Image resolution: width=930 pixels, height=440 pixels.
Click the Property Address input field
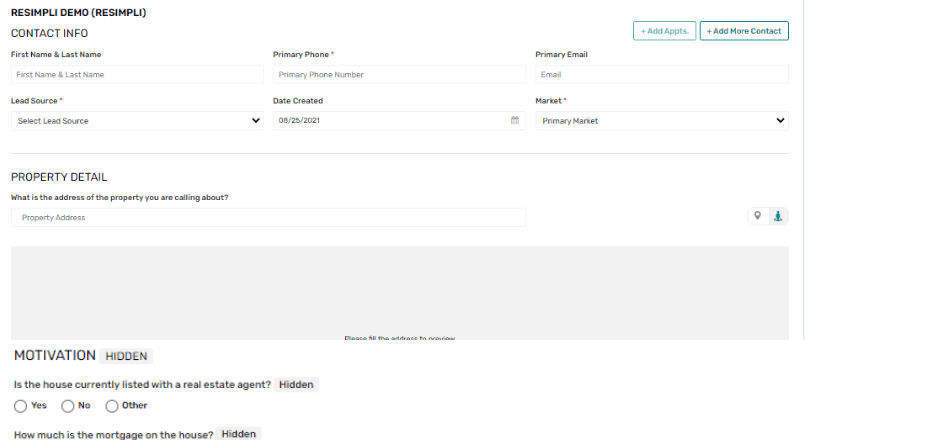tap(268, 218)
